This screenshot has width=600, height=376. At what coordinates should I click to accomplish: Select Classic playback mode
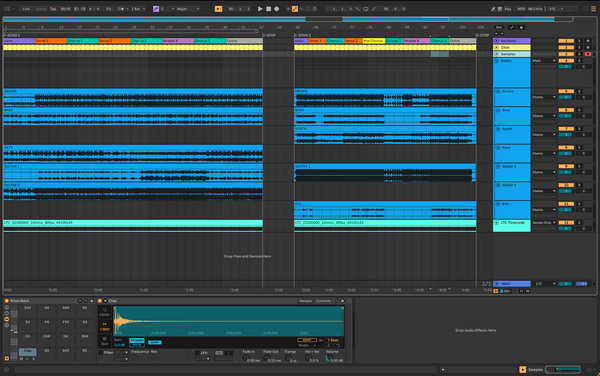point(104,312)
